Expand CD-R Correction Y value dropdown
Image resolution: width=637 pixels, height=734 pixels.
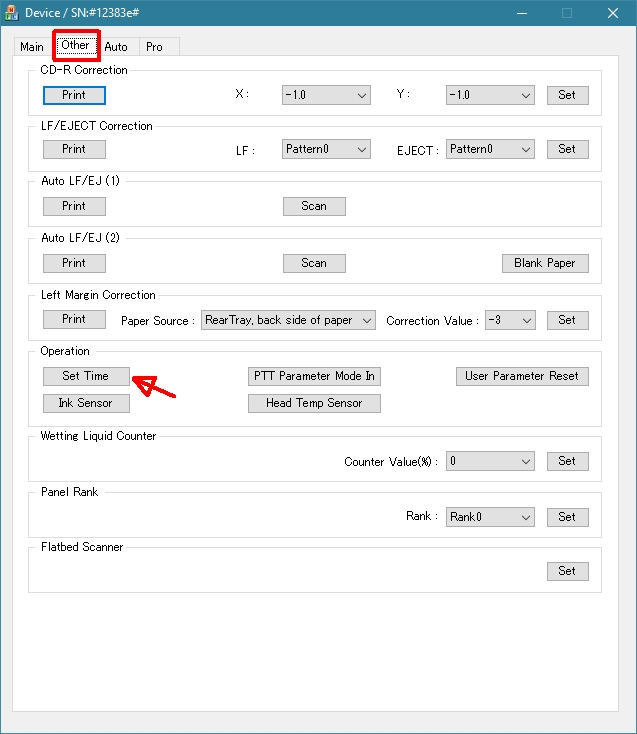click(x=490, y=95)
